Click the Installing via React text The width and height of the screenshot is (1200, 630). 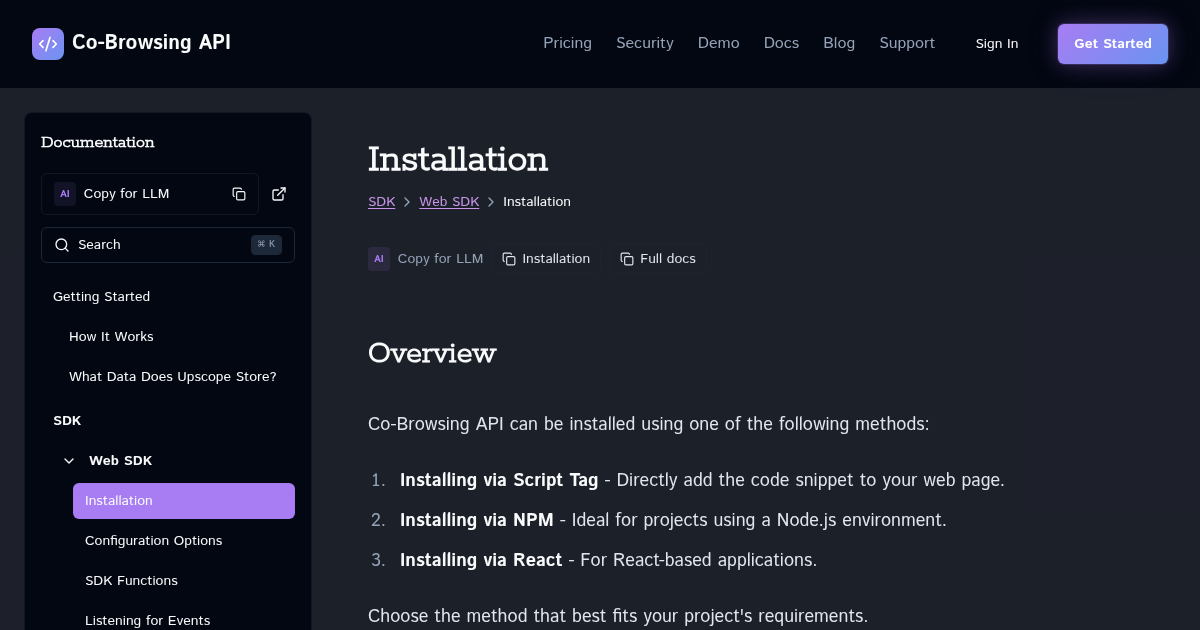coord(481,560)
